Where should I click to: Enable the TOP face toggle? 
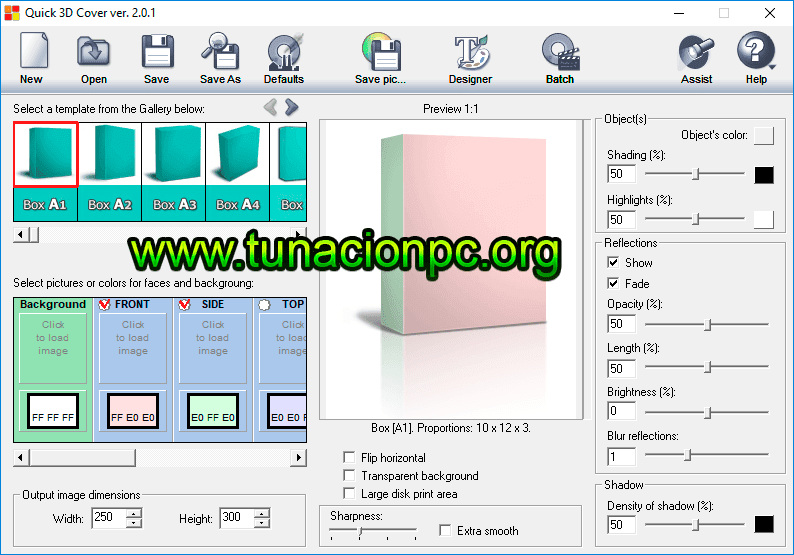[x=264, y=305]
